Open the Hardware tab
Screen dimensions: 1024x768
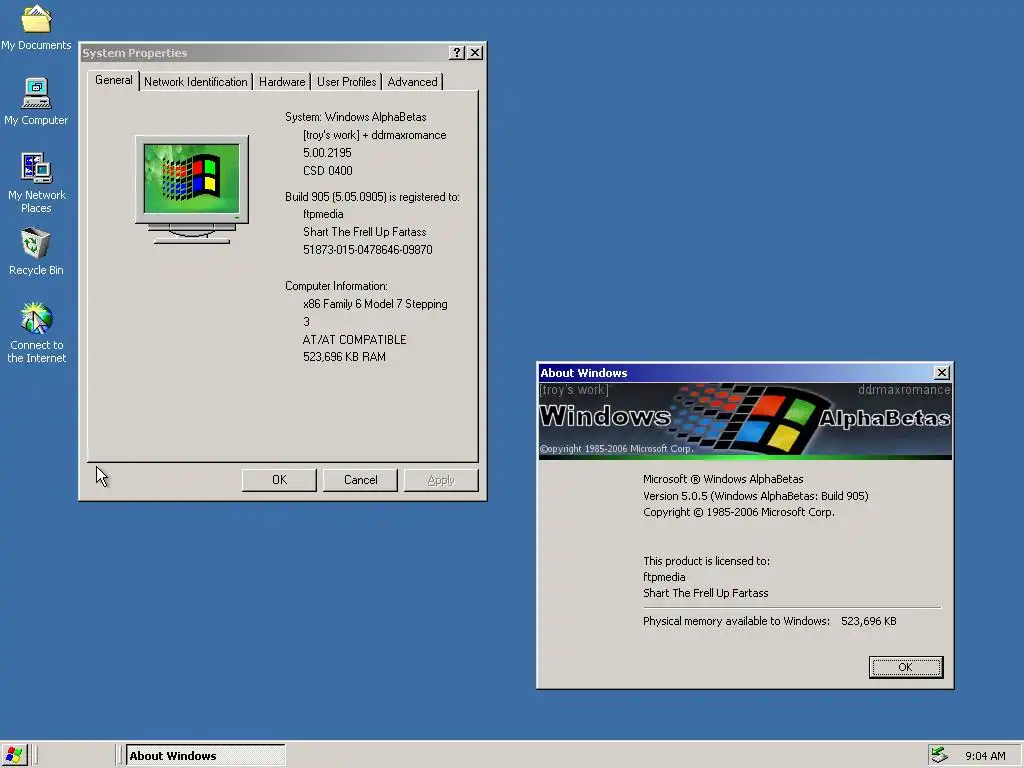[281, 82]
